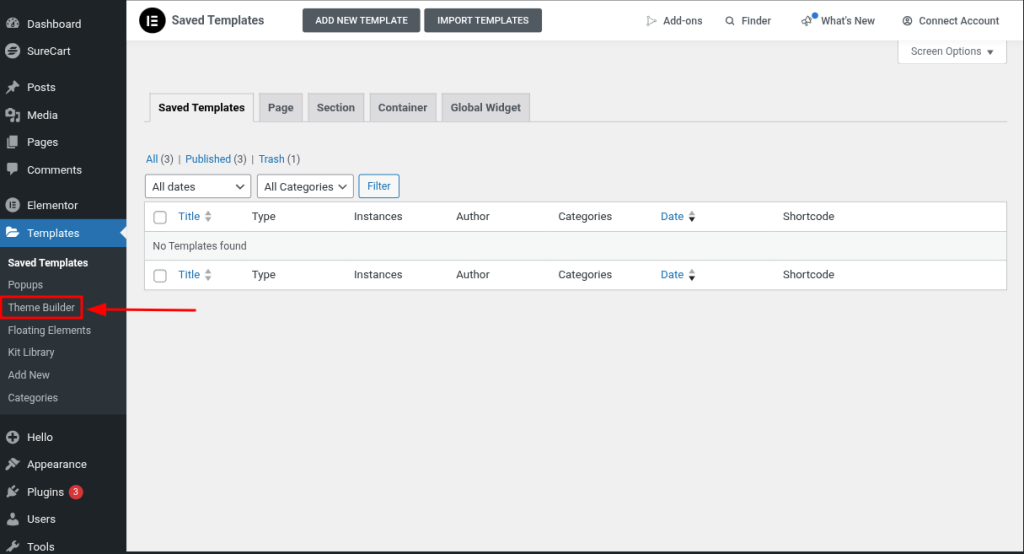Click the Plugins icon in sidebar
The image size is (1024, 554).
click(x=13, y=492)
